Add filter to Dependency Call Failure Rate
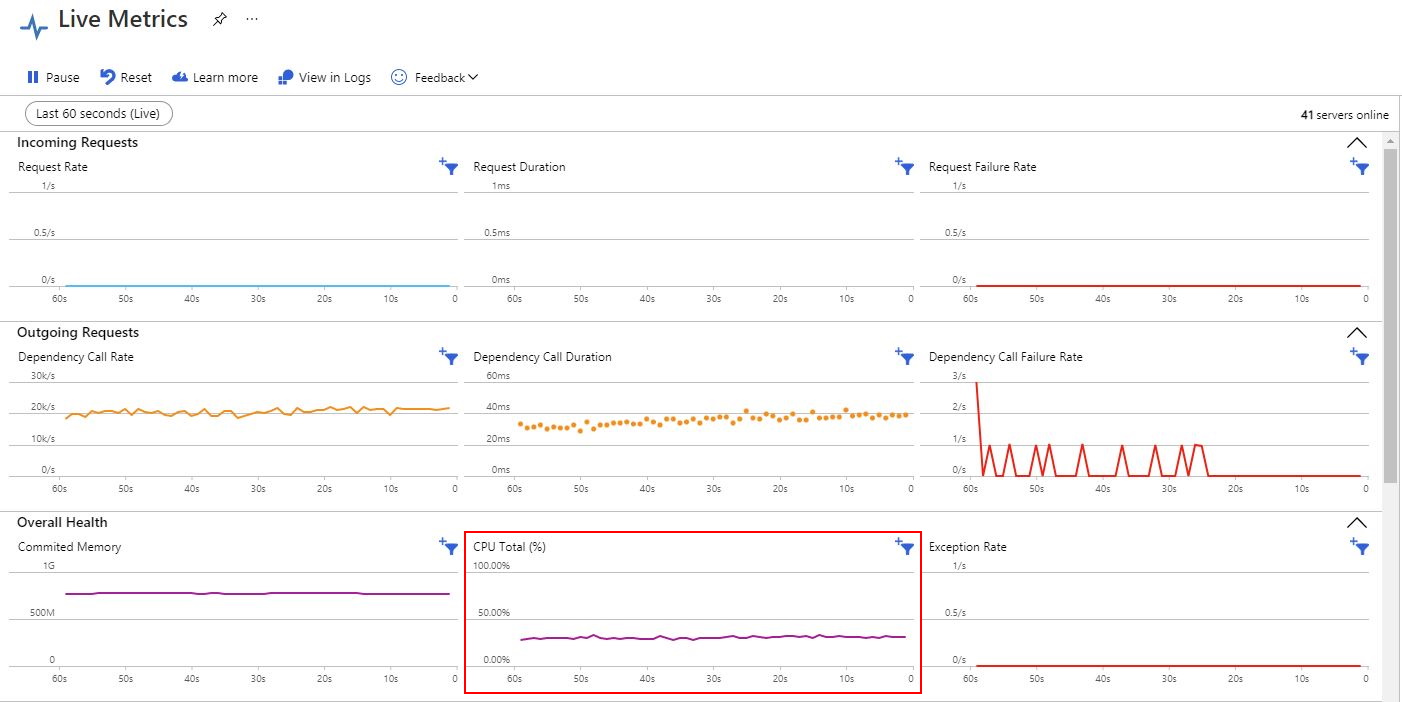 click(x=1359, y=356)
